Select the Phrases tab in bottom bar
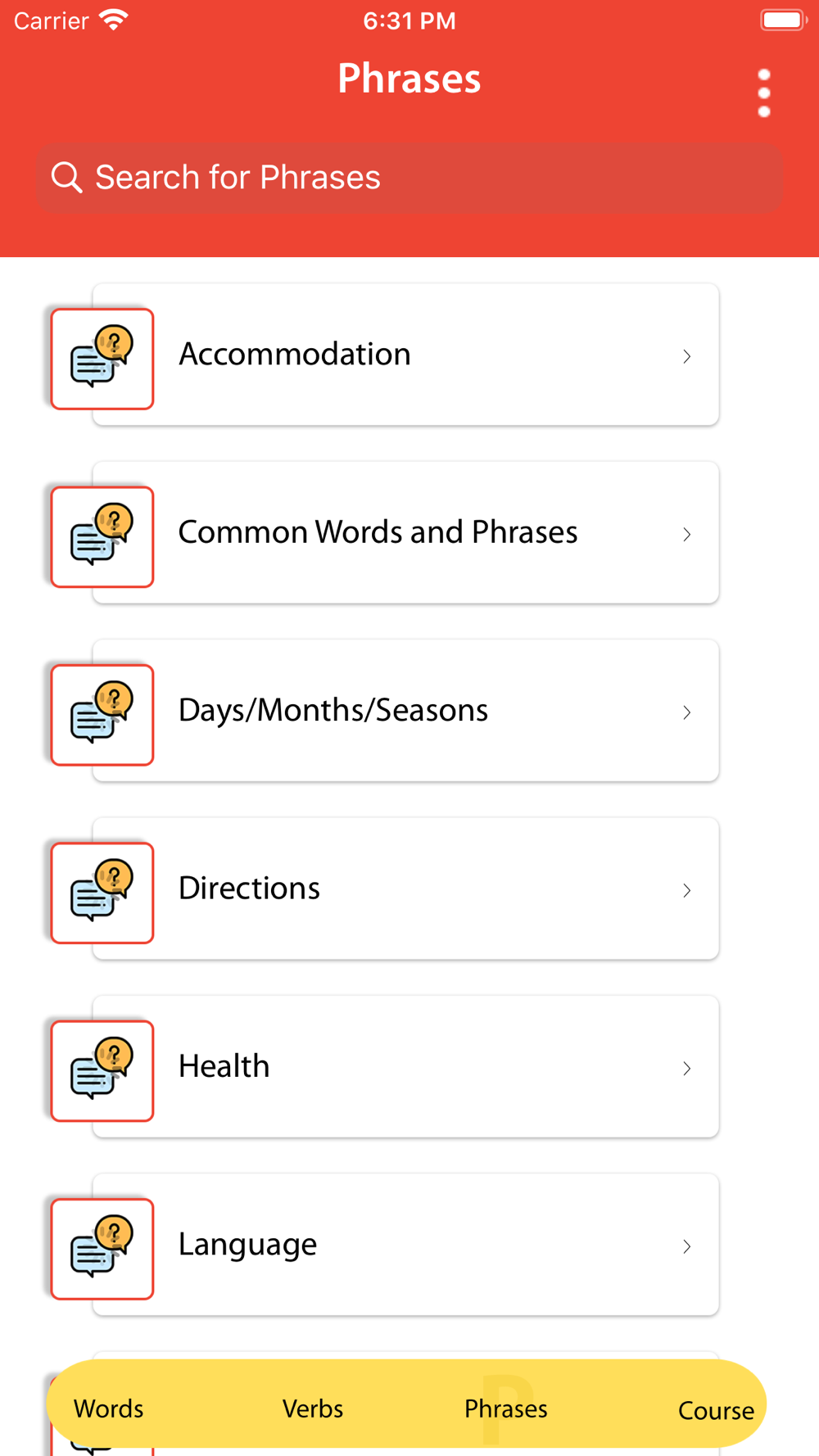The width and height of the screenshot is (819, 1456). pyautogui.click(x=506, y=1409)
